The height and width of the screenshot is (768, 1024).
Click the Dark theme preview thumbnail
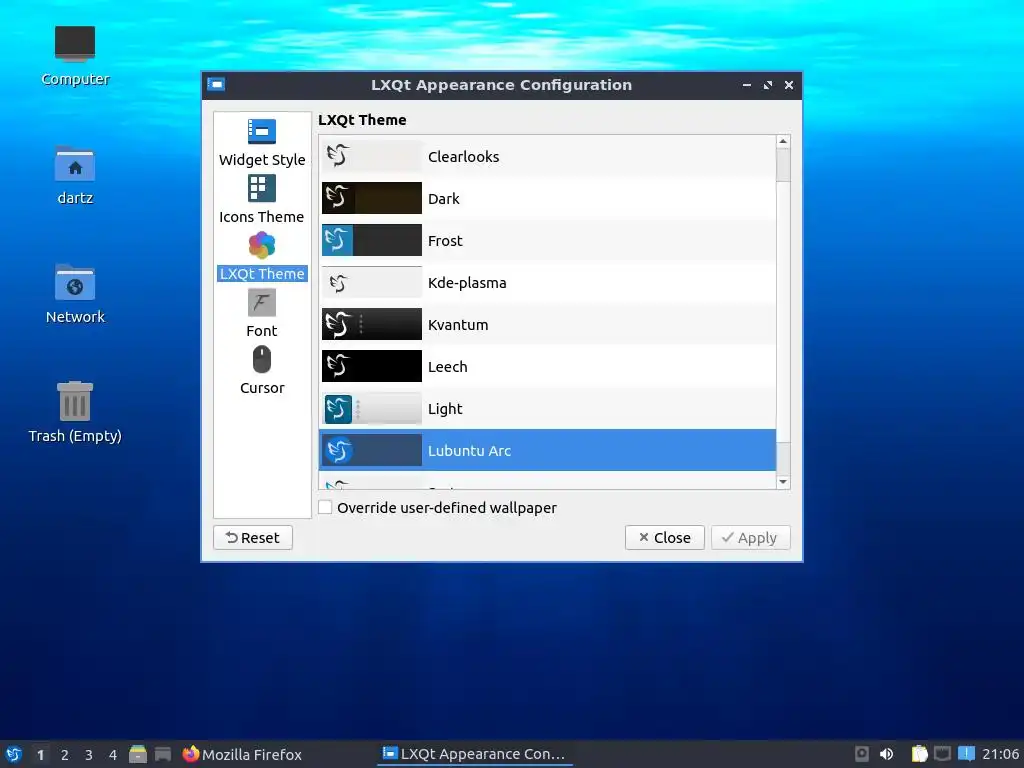tap(372, 198)
